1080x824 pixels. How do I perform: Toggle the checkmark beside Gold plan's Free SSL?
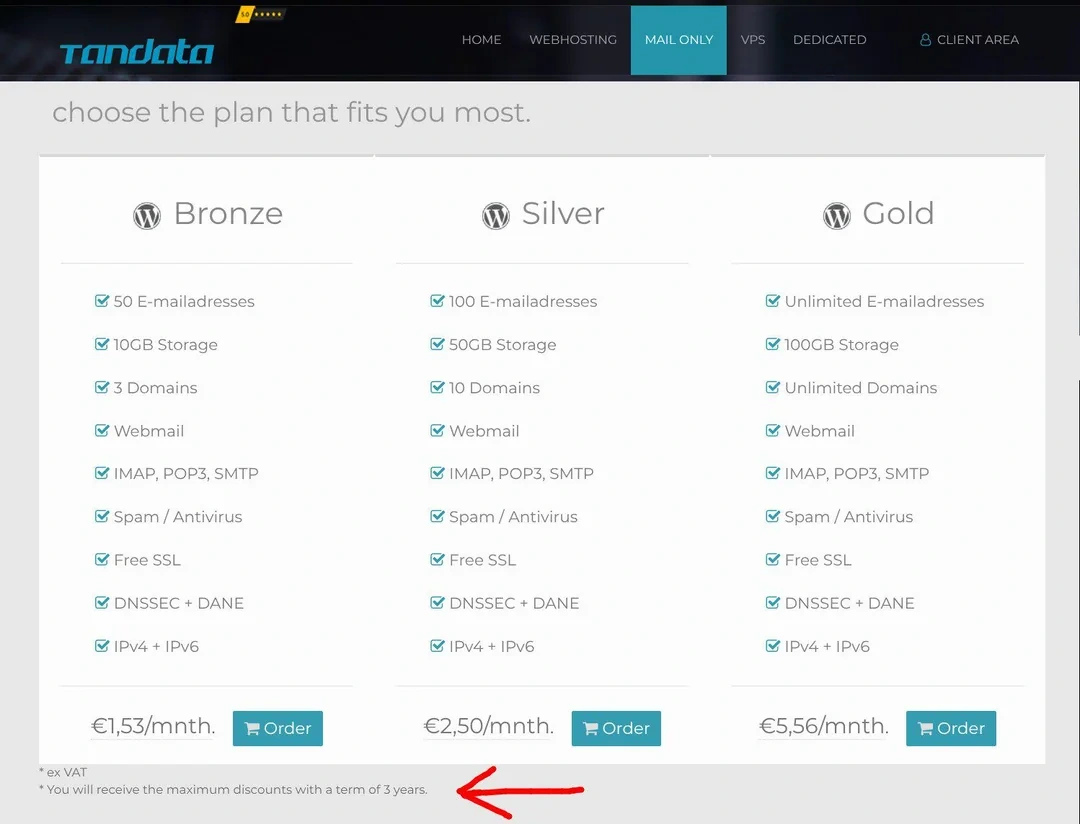772,560
